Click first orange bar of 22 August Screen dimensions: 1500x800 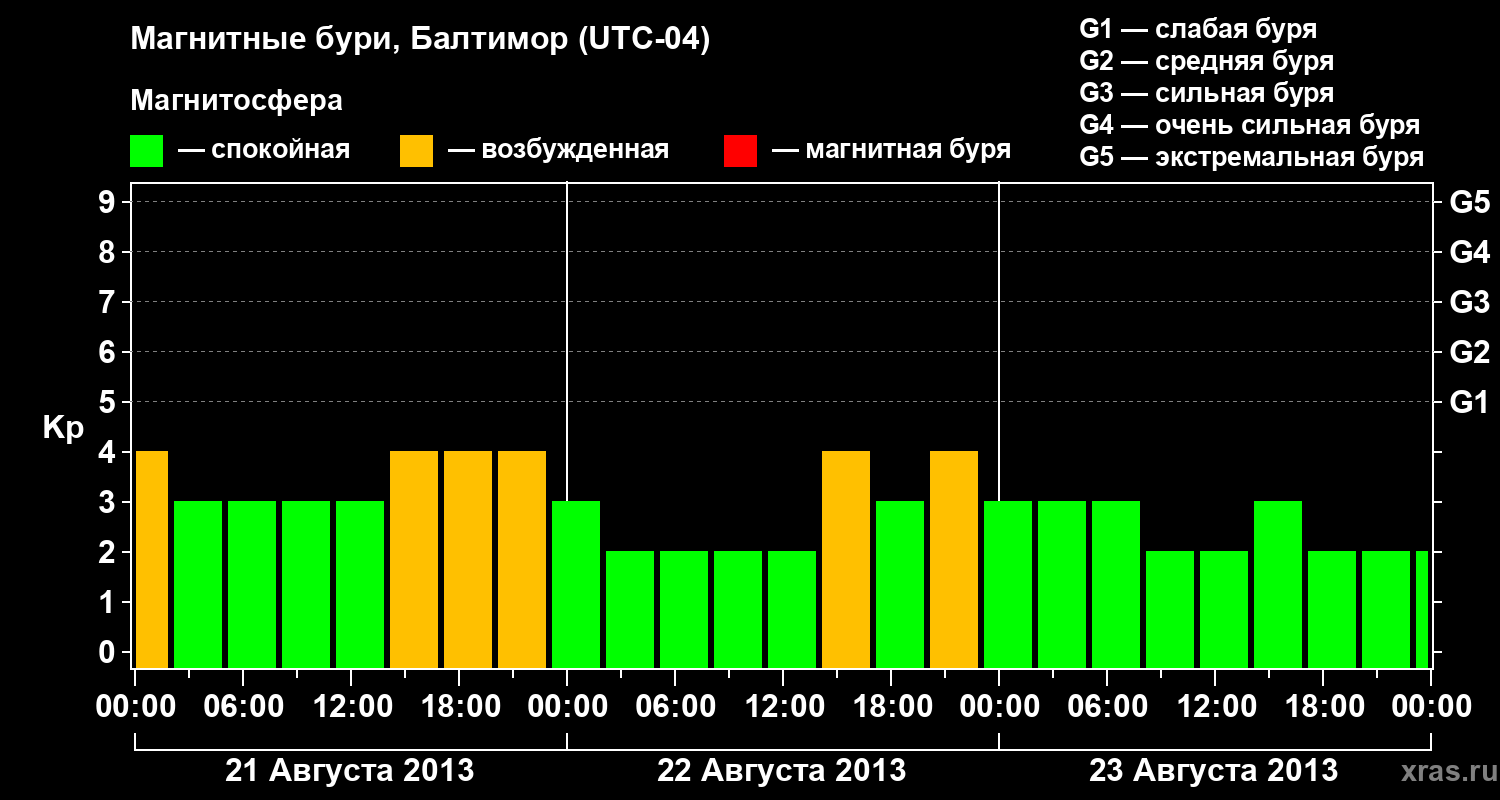pos(846,560)
